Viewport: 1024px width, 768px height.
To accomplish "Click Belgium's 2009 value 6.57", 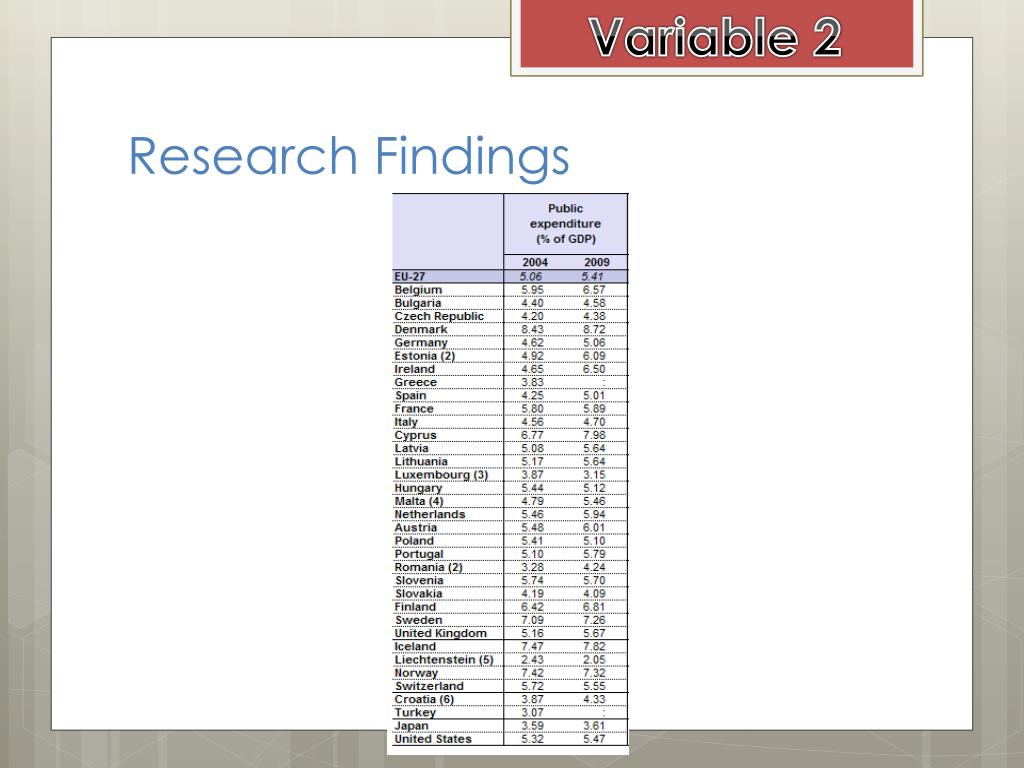I will click(x=594, y=290).
